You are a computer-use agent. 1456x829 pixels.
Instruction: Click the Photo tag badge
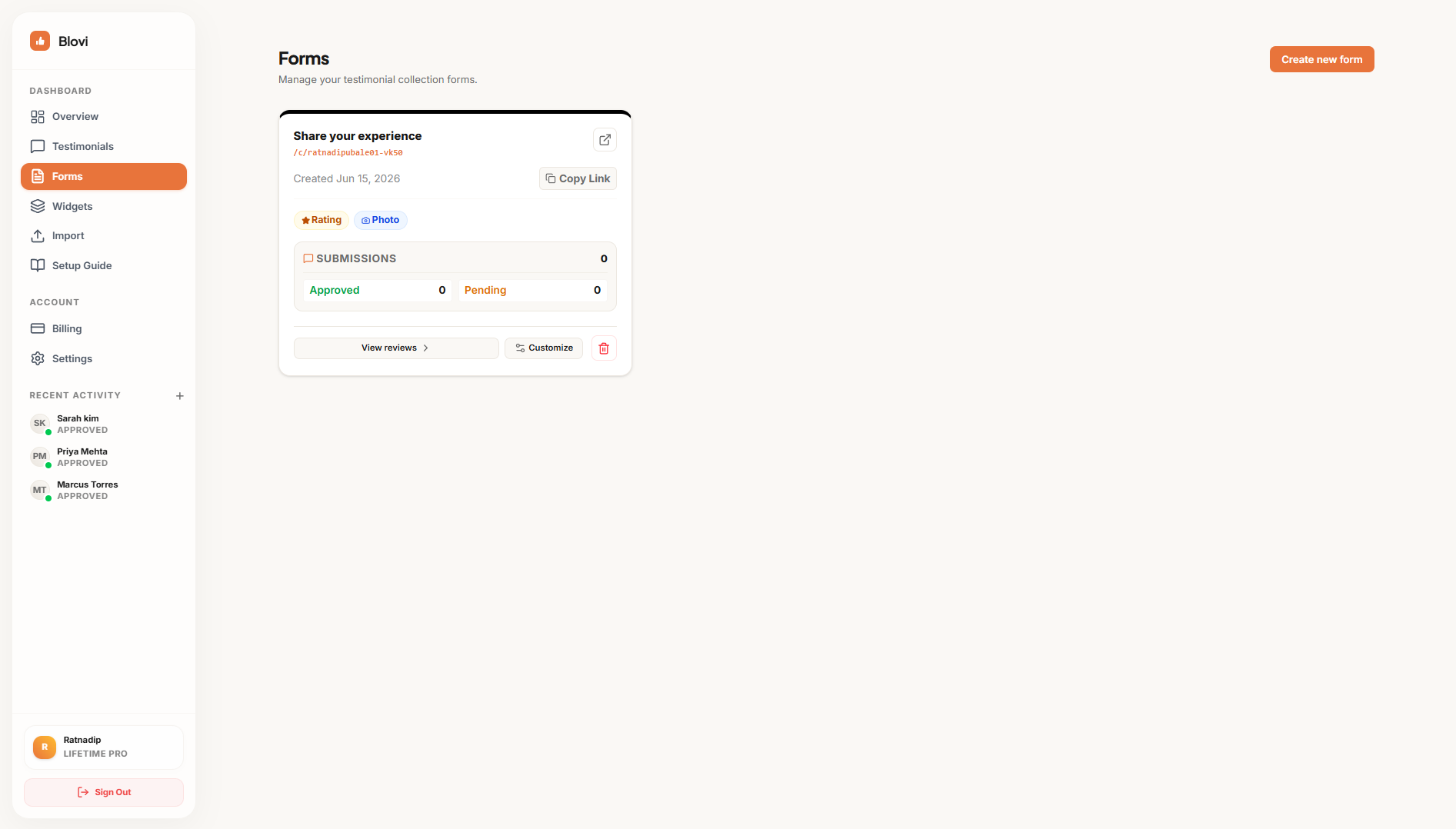click(381, 220)
